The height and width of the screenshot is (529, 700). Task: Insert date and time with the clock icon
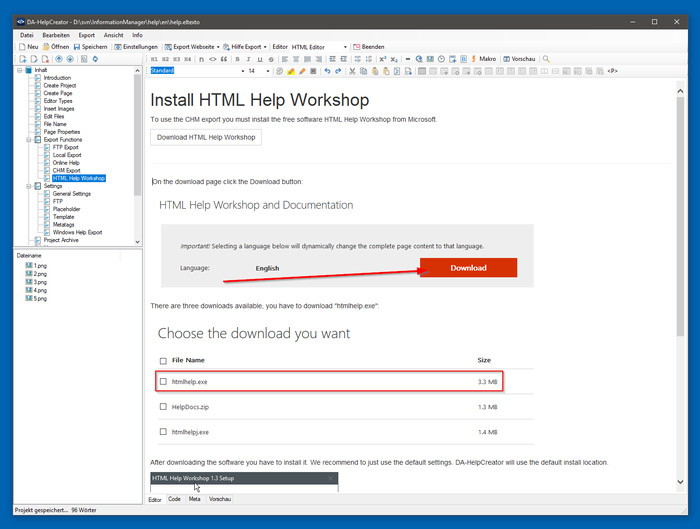coord(441,59)
